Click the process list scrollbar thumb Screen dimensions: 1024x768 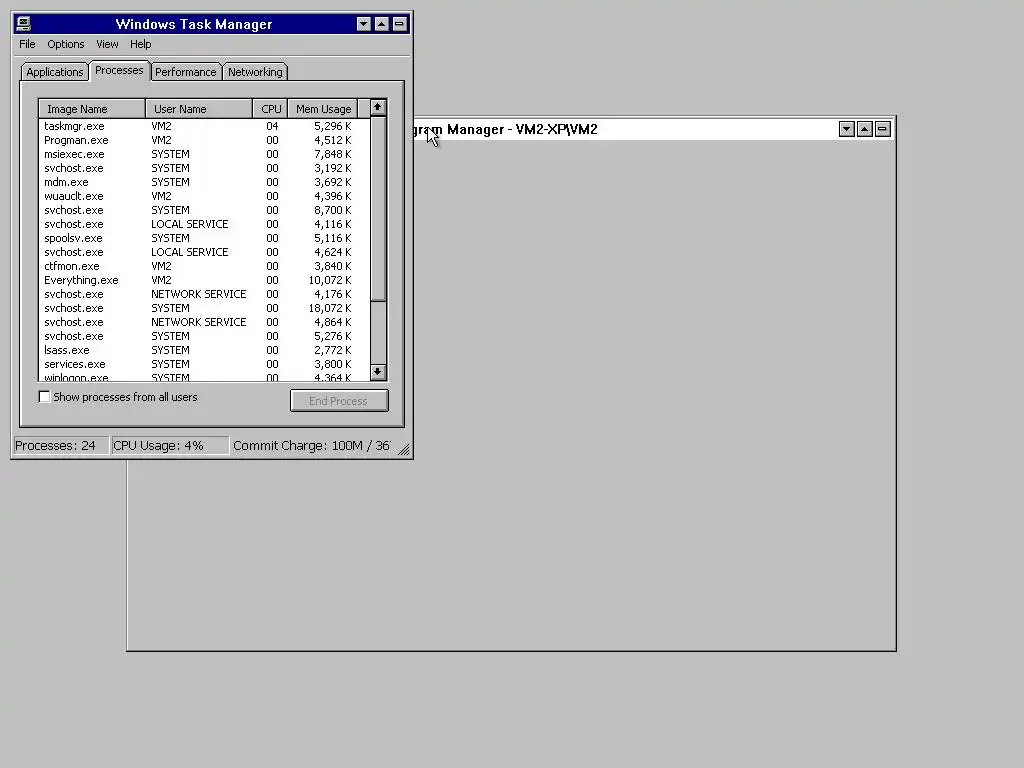[378, 208]
